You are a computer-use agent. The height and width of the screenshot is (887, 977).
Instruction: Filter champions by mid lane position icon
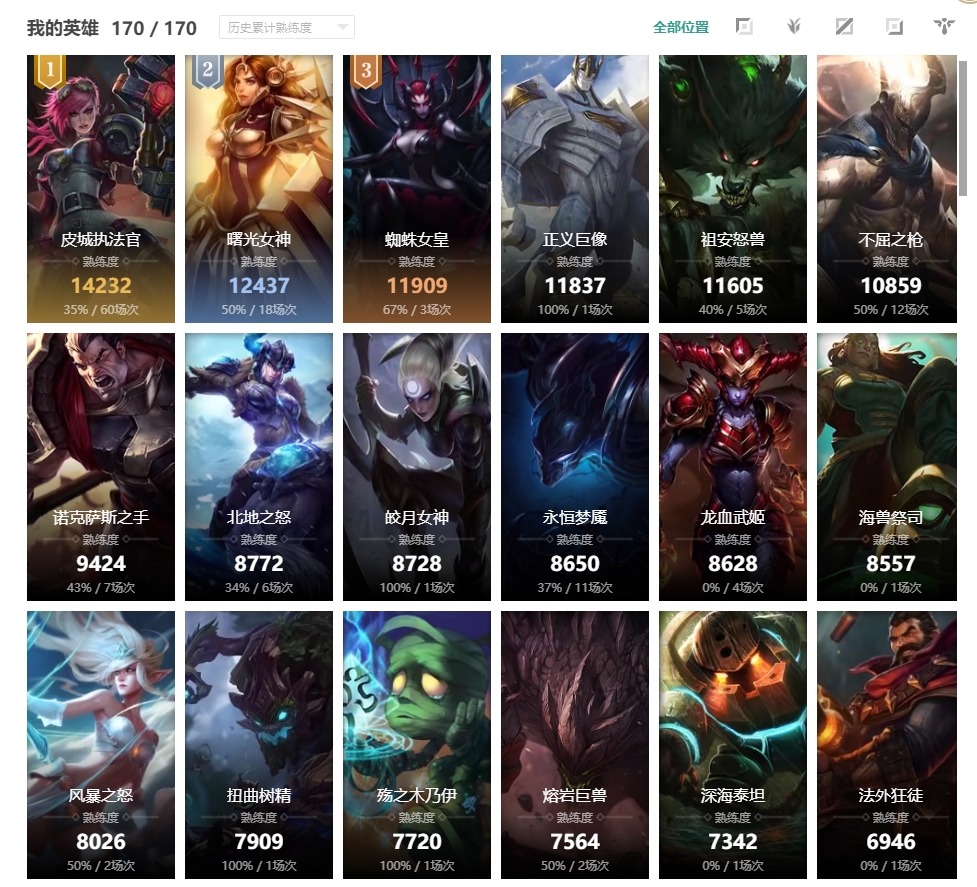(844, 27)
